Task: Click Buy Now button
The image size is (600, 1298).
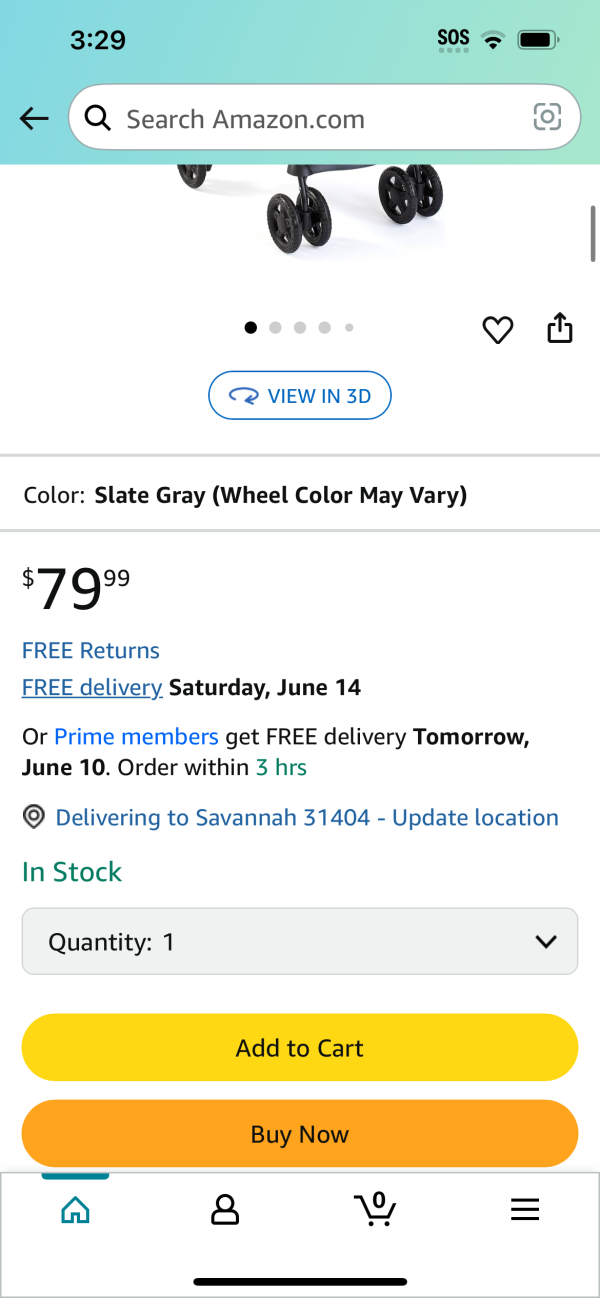Action: 300,1134
